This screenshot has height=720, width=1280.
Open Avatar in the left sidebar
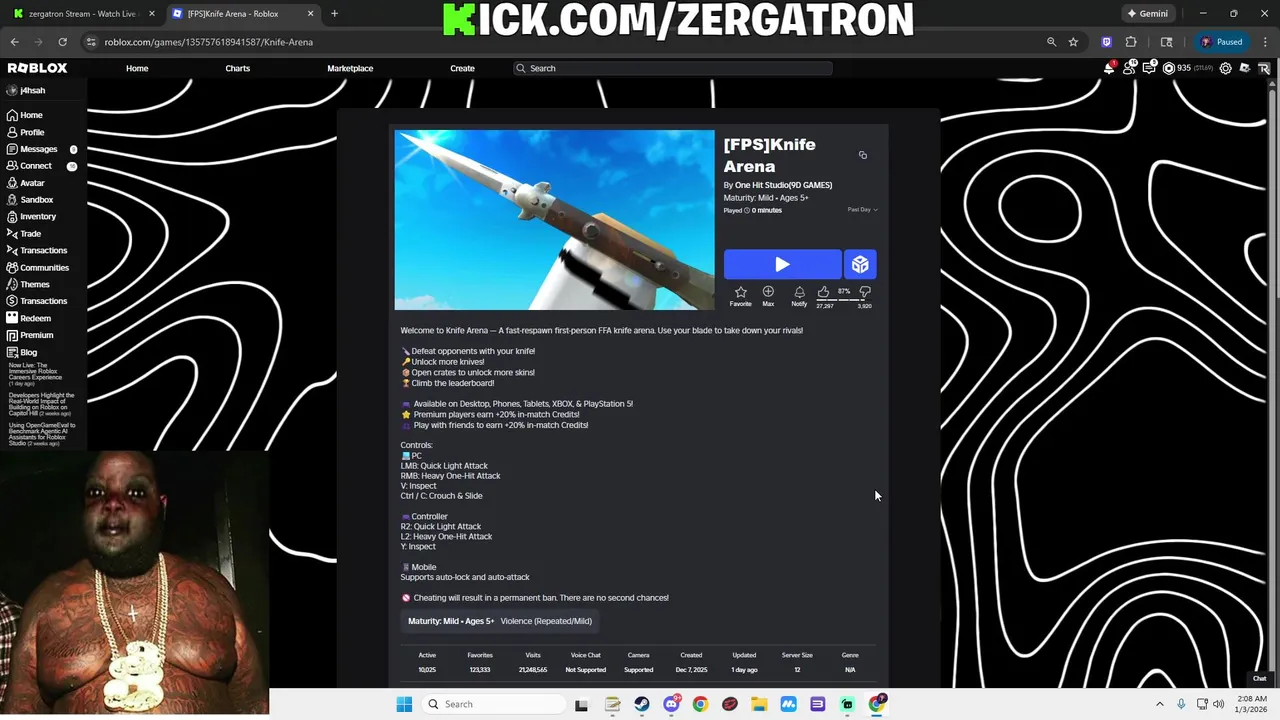25,183
